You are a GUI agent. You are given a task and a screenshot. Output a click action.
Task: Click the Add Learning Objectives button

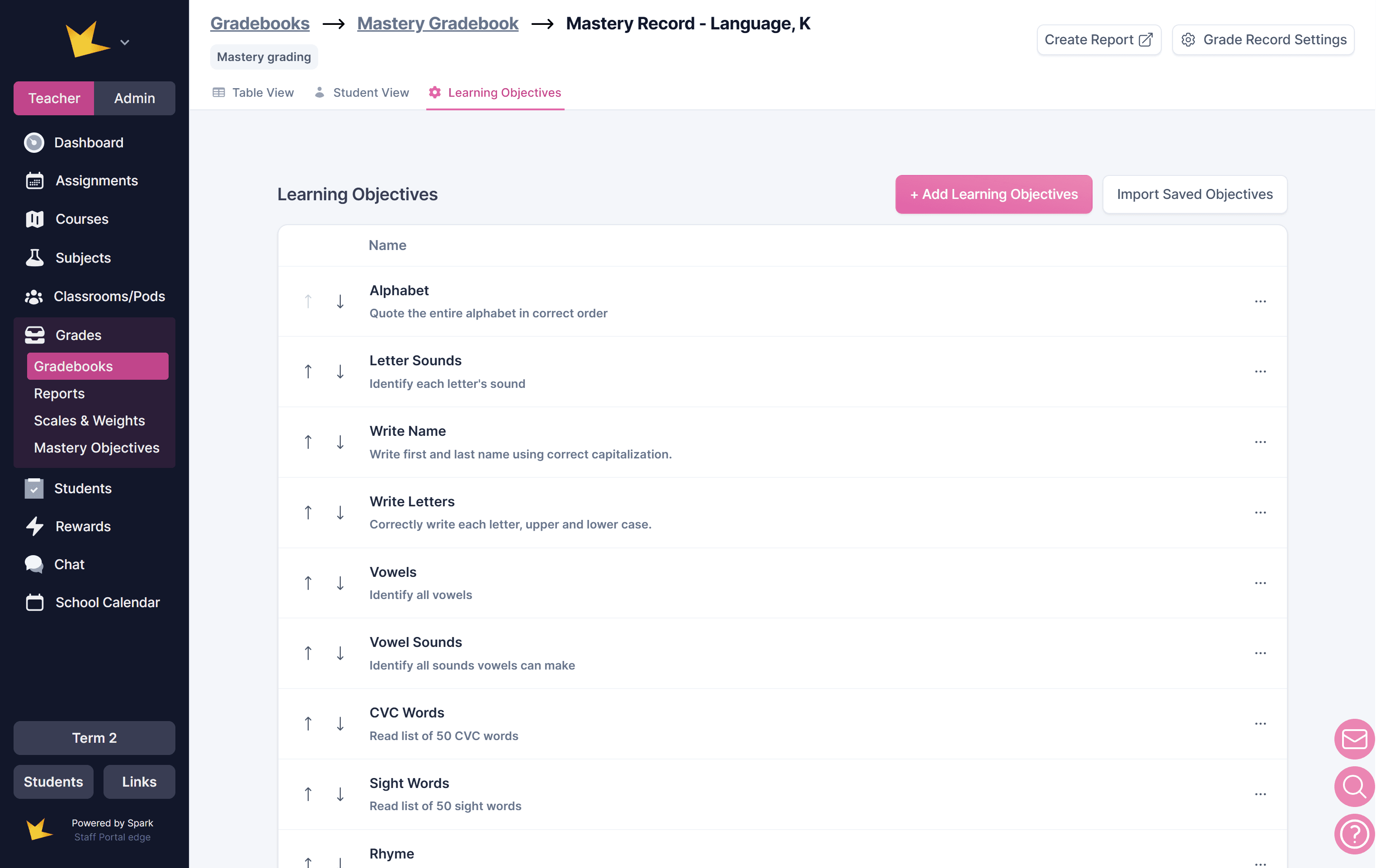(993, 194)
